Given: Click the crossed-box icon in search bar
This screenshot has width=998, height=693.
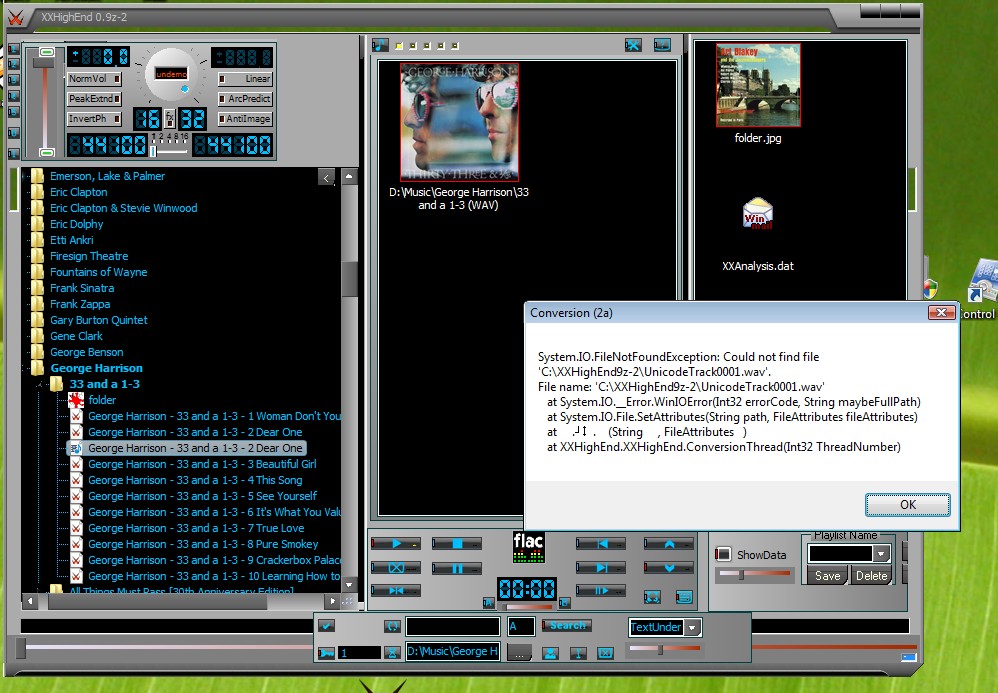Looking at the screenshot, I should [605, 653].
